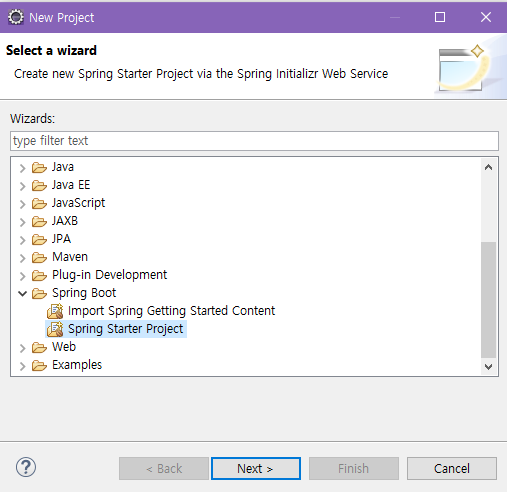Screen dimensions: 507x492
Task: Click the wizard list scrollbar thumb
Action: click(x=488, y=300)
